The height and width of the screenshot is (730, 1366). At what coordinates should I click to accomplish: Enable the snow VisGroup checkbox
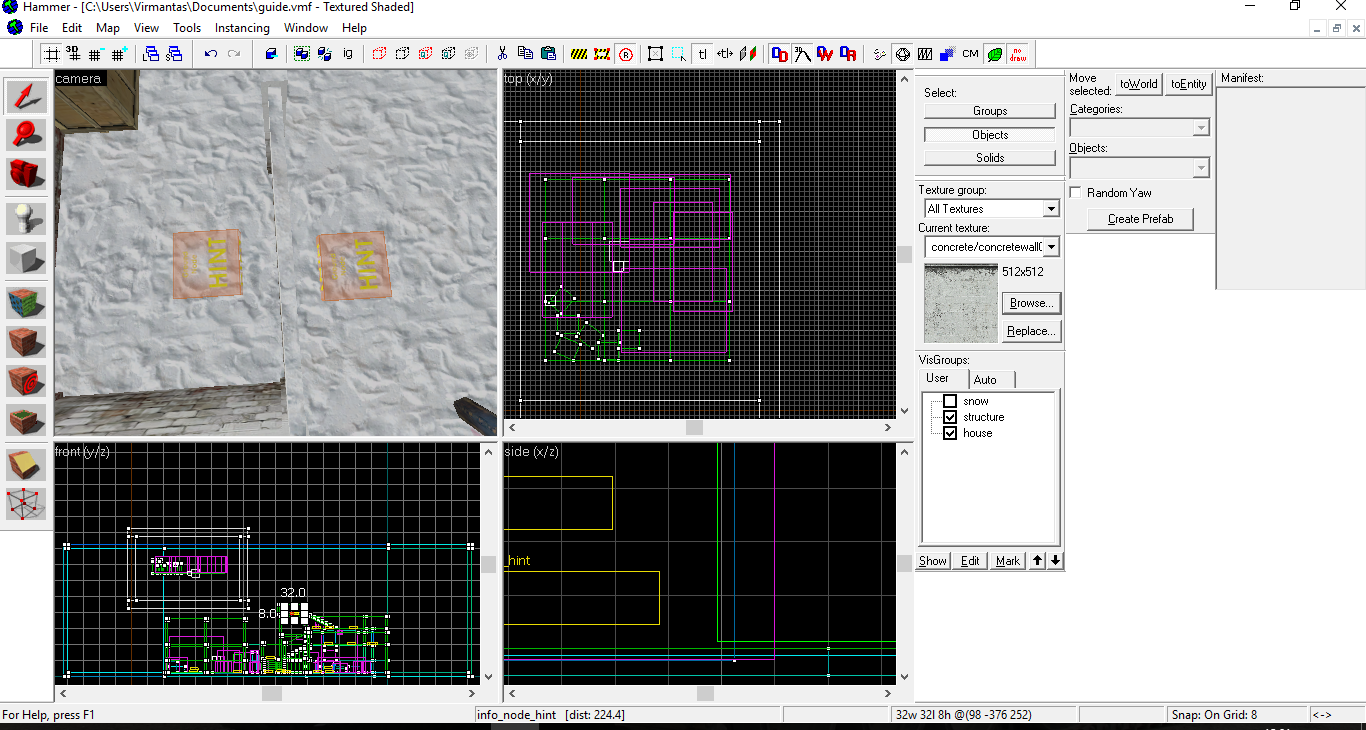(x=950, y=401)
